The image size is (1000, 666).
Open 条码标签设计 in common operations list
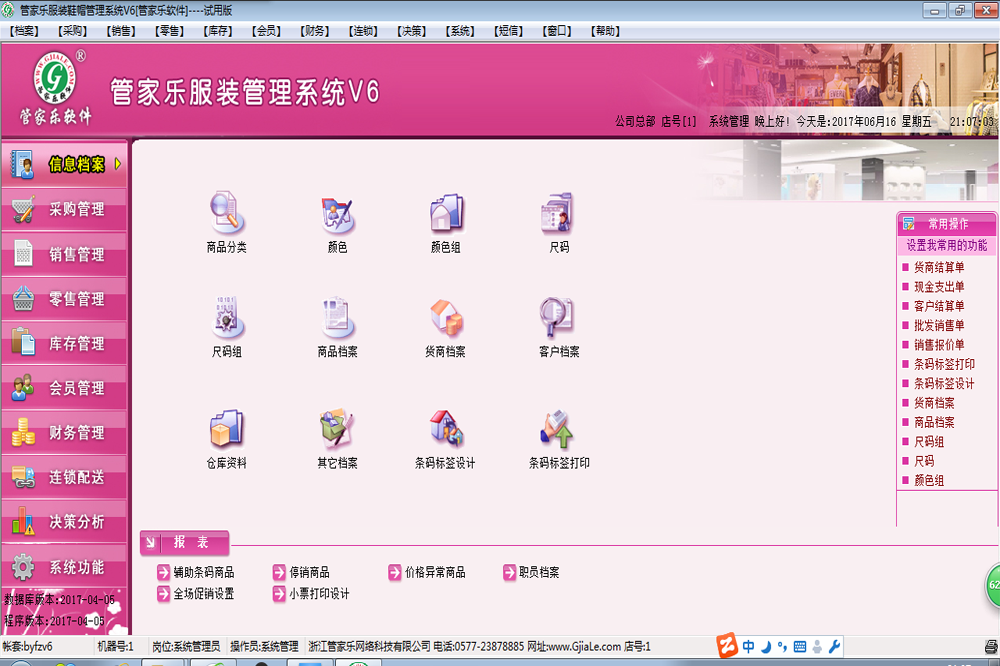pos(944,383)
